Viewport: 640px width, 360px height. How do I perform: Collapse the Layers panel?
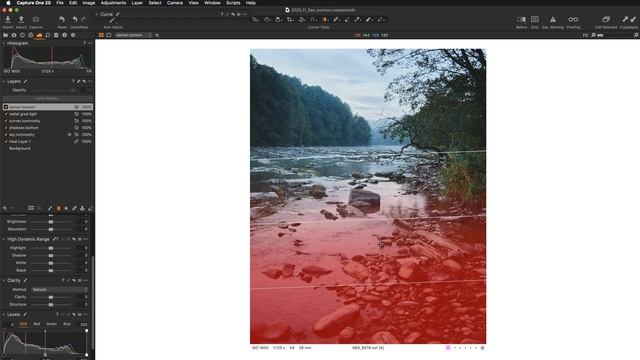coord(4,81)
